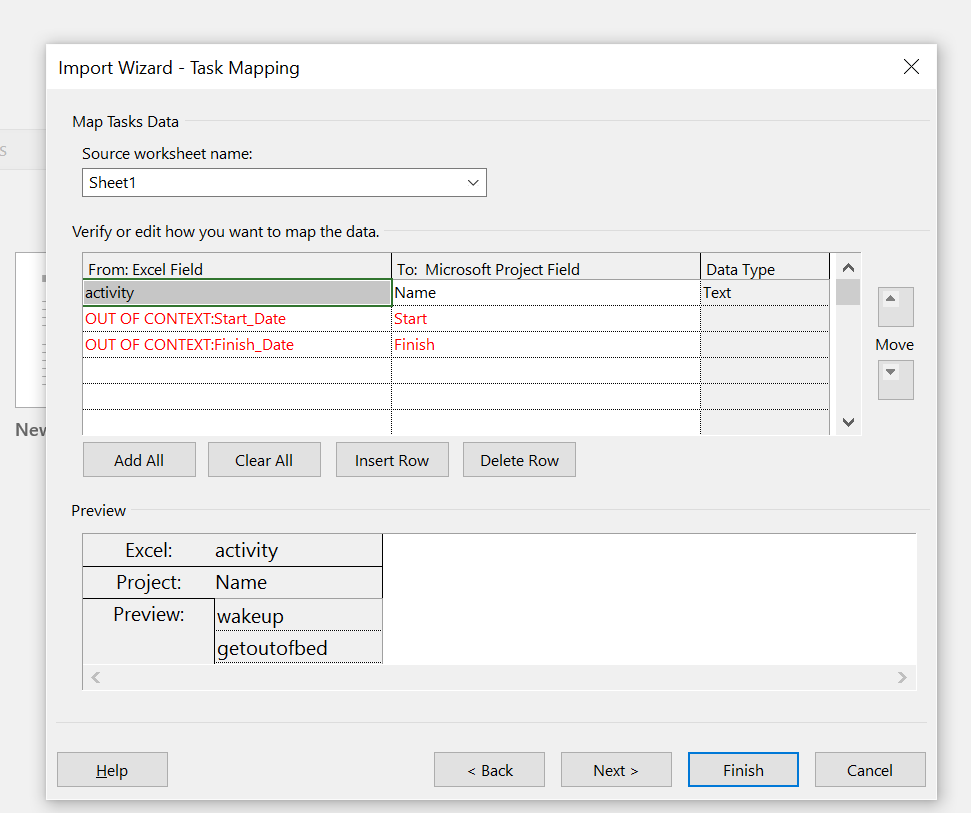Screen dimensions: 971x813
Task: Click the 'Name' value in the preview Project row
Action: pos(241,582)
